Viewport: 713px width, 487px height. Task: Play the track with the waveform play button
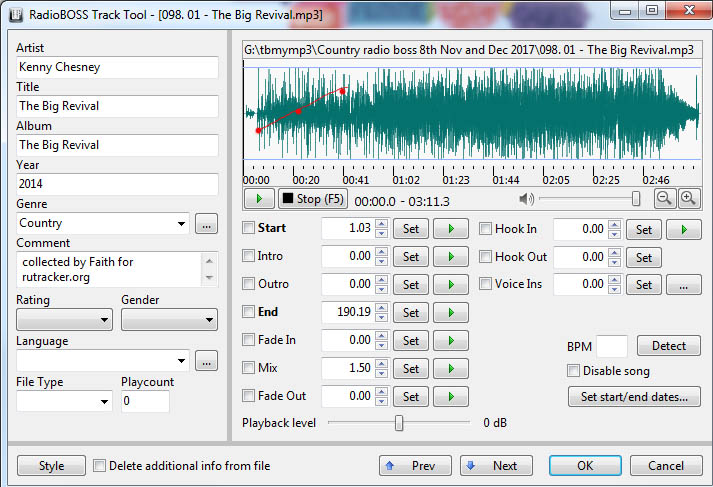click(x=259, y=199)
